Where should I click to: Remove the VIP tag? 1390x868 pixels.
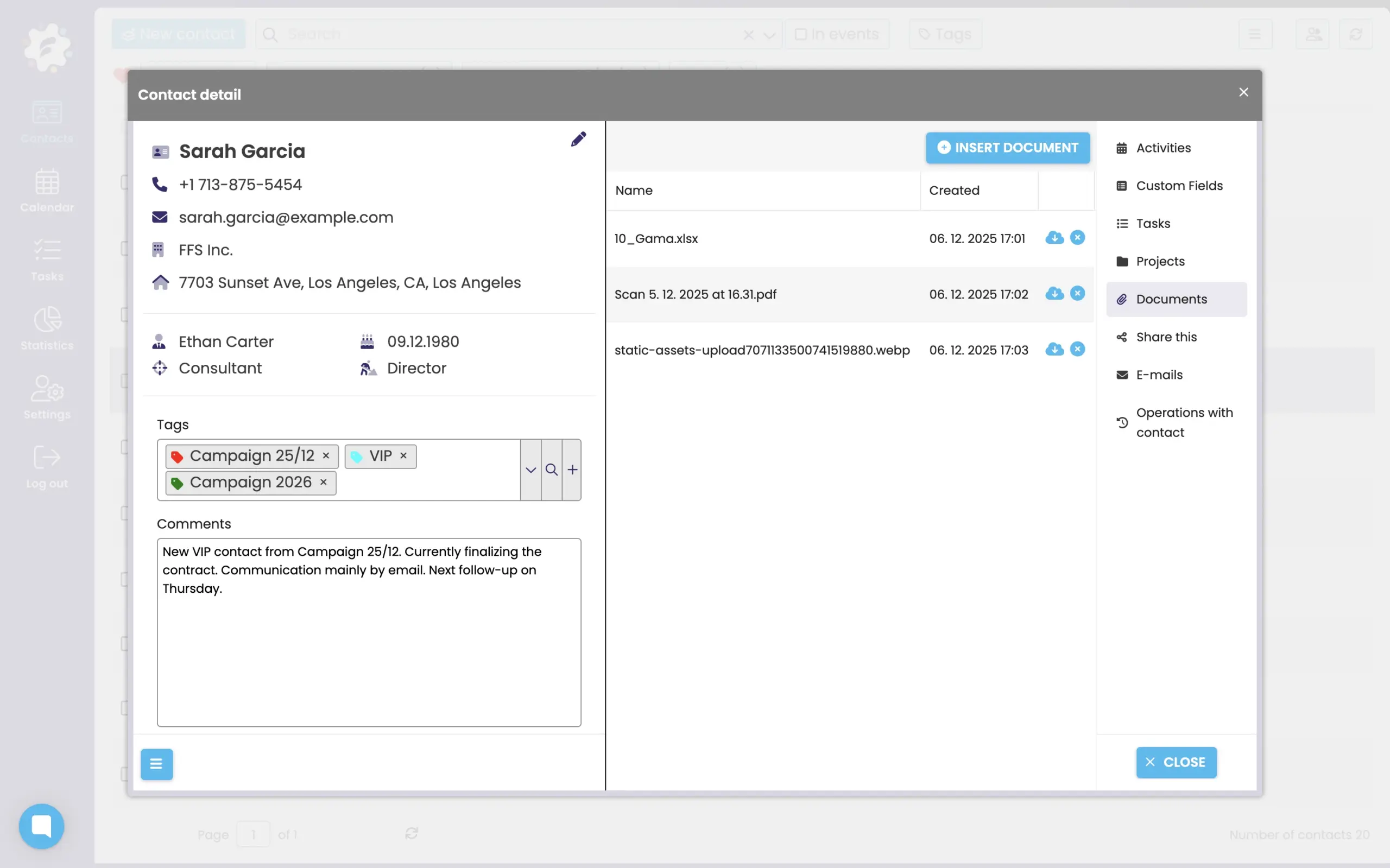coord(403,456)
